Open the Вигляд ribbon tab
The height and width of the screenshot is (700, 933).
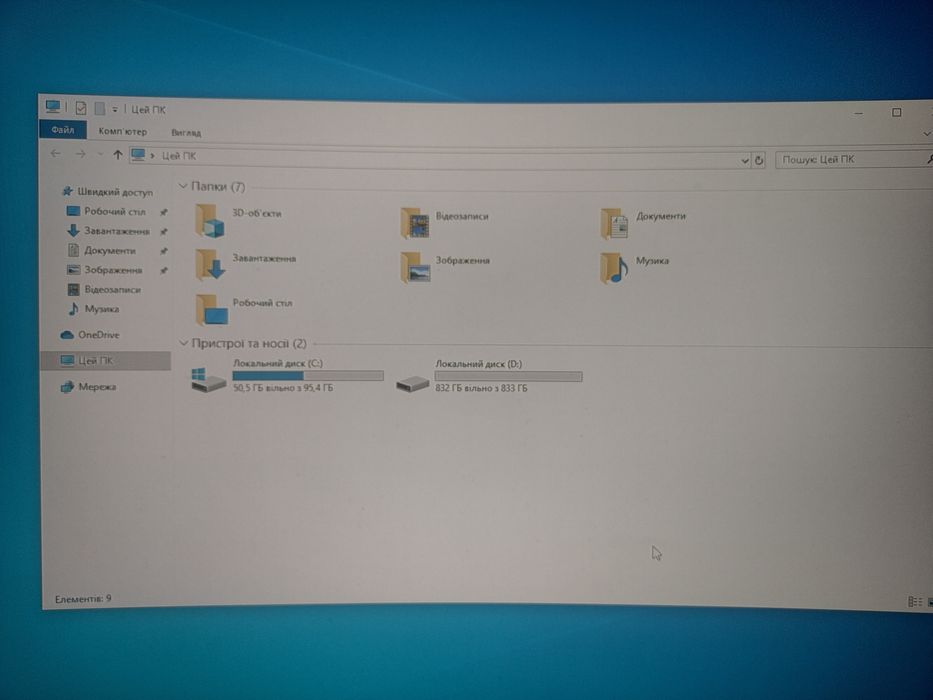(x=186, y=132)
